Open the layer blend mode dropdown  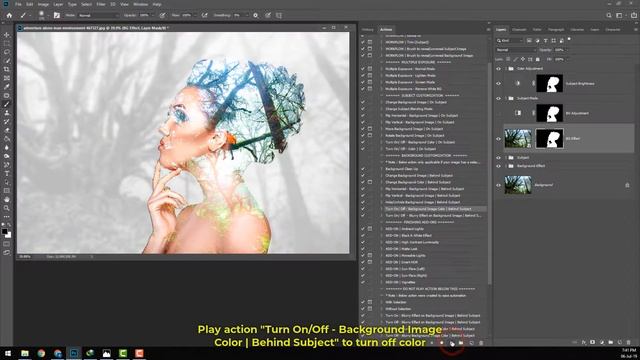[516, 50]
